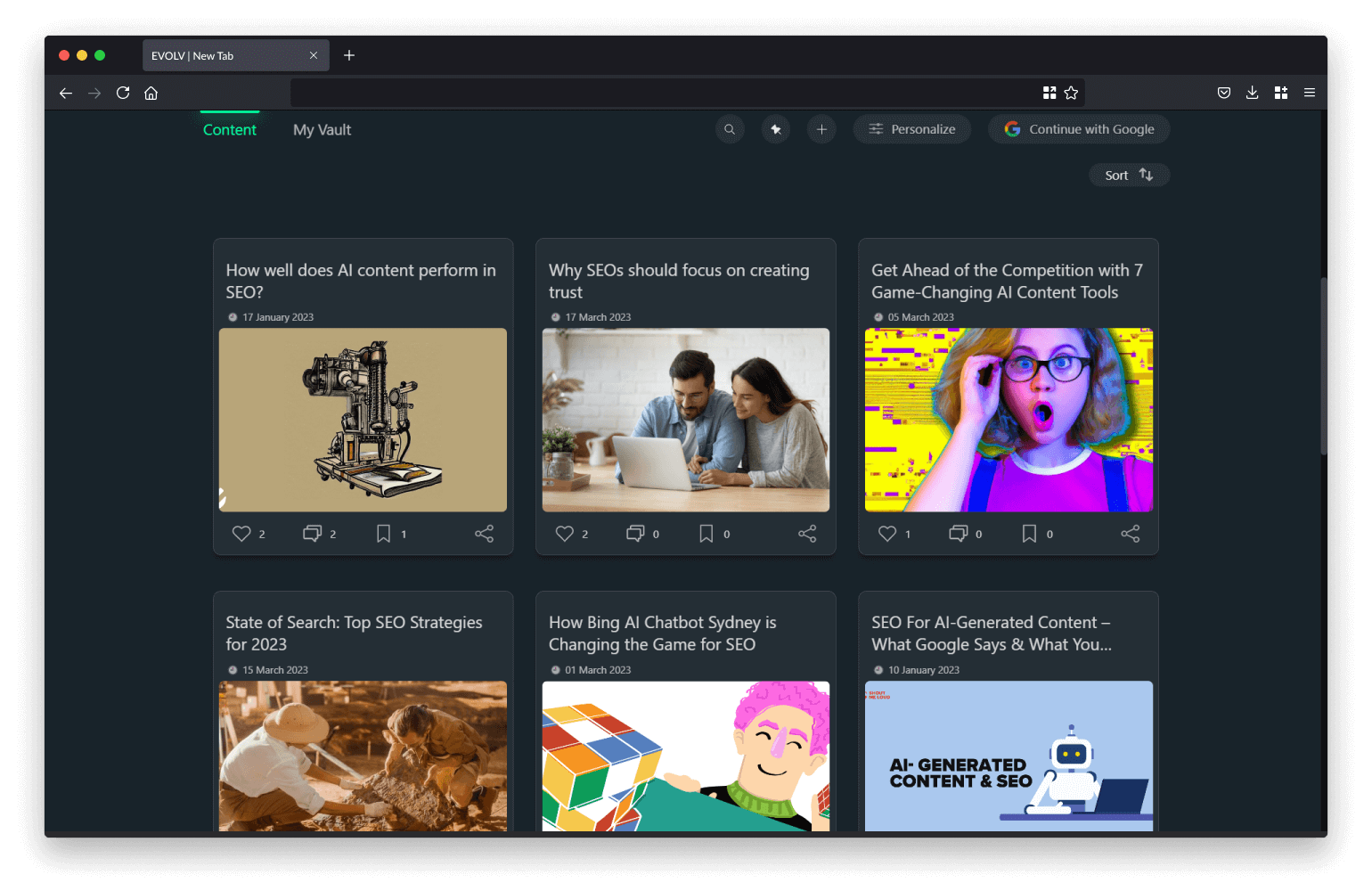Image resolution: width=1372 pixels, height=891 pixels.
Task: Open article 'Why SEOs should focus on creating trust'
Action: pos(679,281)
